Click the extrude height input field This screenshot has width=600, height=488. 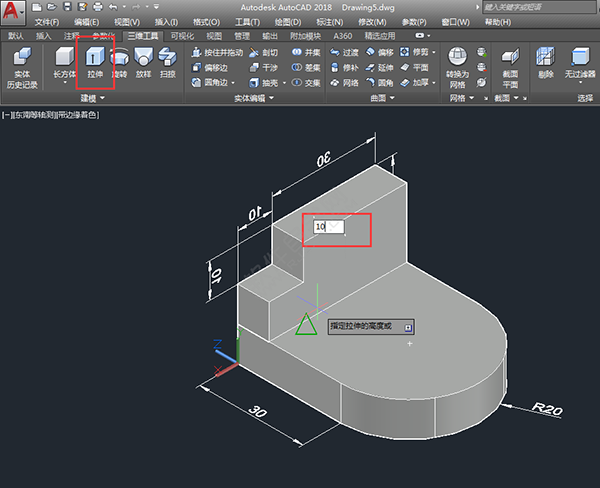tap(328, 227)
